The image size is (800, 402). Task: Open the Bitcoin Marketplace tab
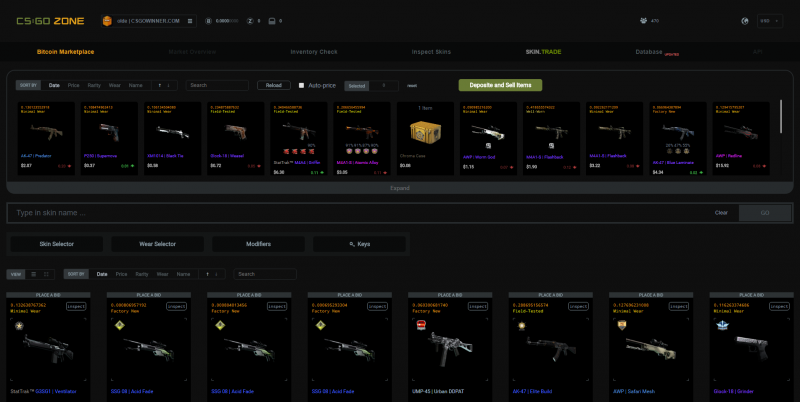(x=65, y=52)
